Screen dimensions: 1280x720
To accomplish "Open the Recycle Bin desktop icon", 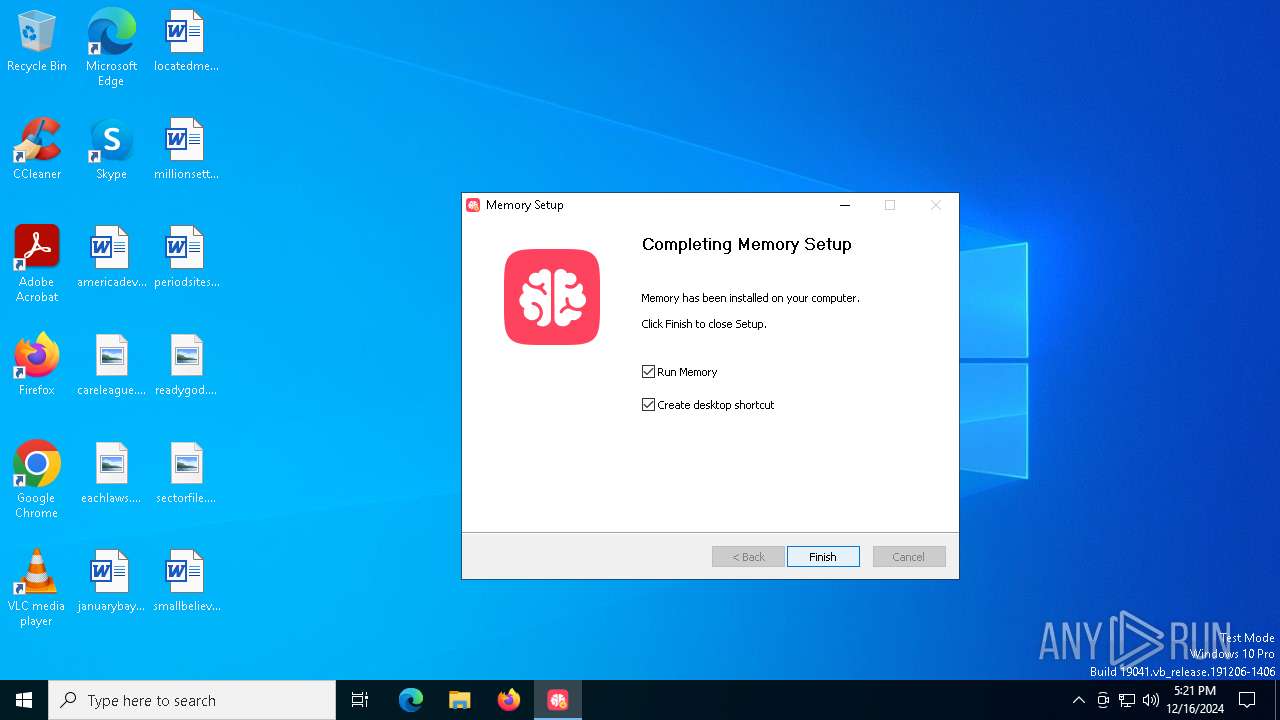I will pos(37,41).
